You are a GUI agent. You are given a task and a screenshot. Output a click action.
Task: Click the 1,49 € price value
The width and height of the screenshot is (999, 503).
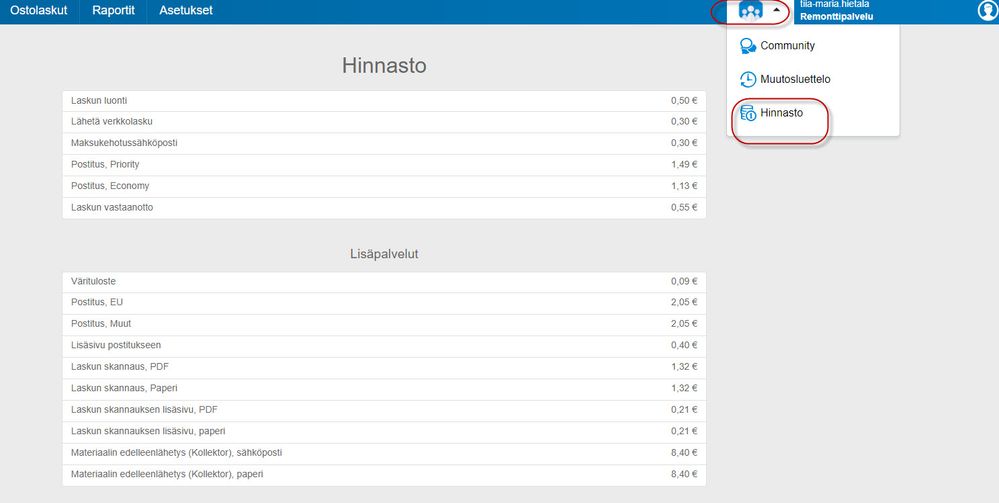coord(684,164)
